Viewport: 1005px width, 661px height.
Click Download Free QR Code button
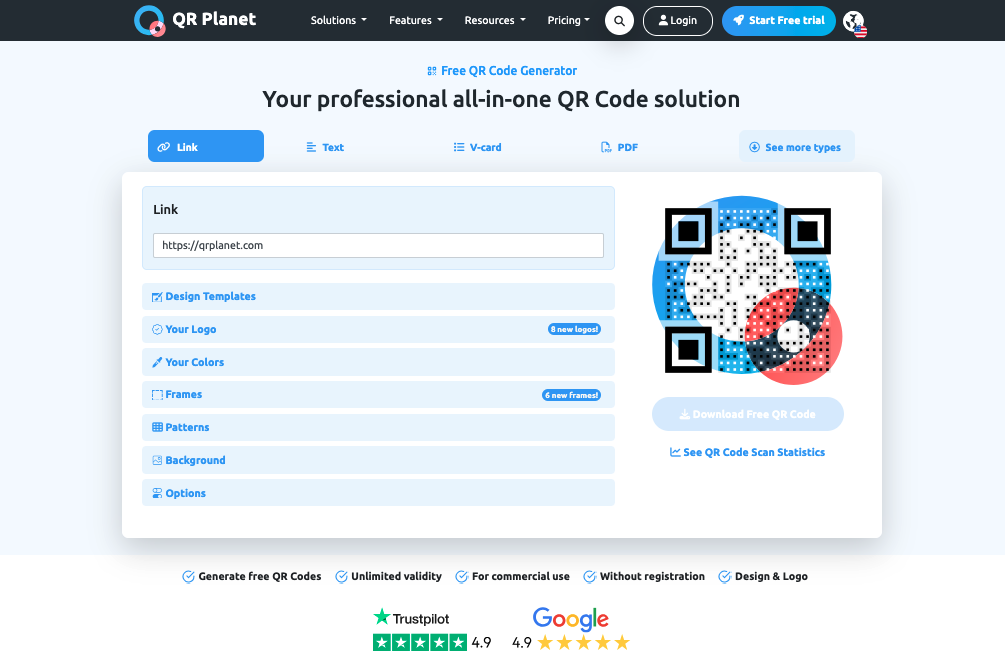(748, 414)
